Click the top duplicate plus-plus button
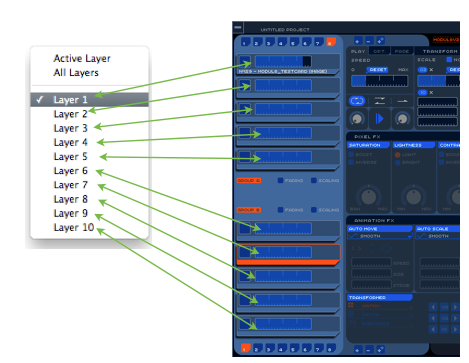The image size is (469, 363). [x=380, y=41]
